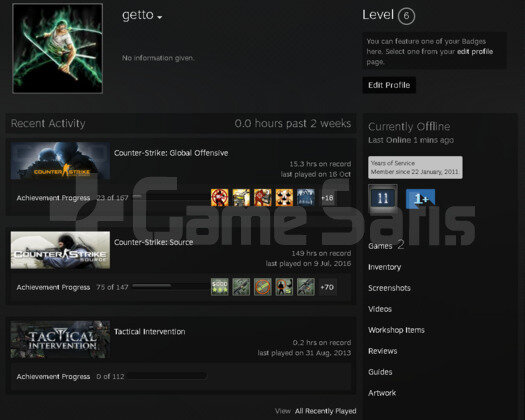This screenshot has width=525, height=420.
Task: Expand the dropdown arrow beside username getto
Action: 160,17
